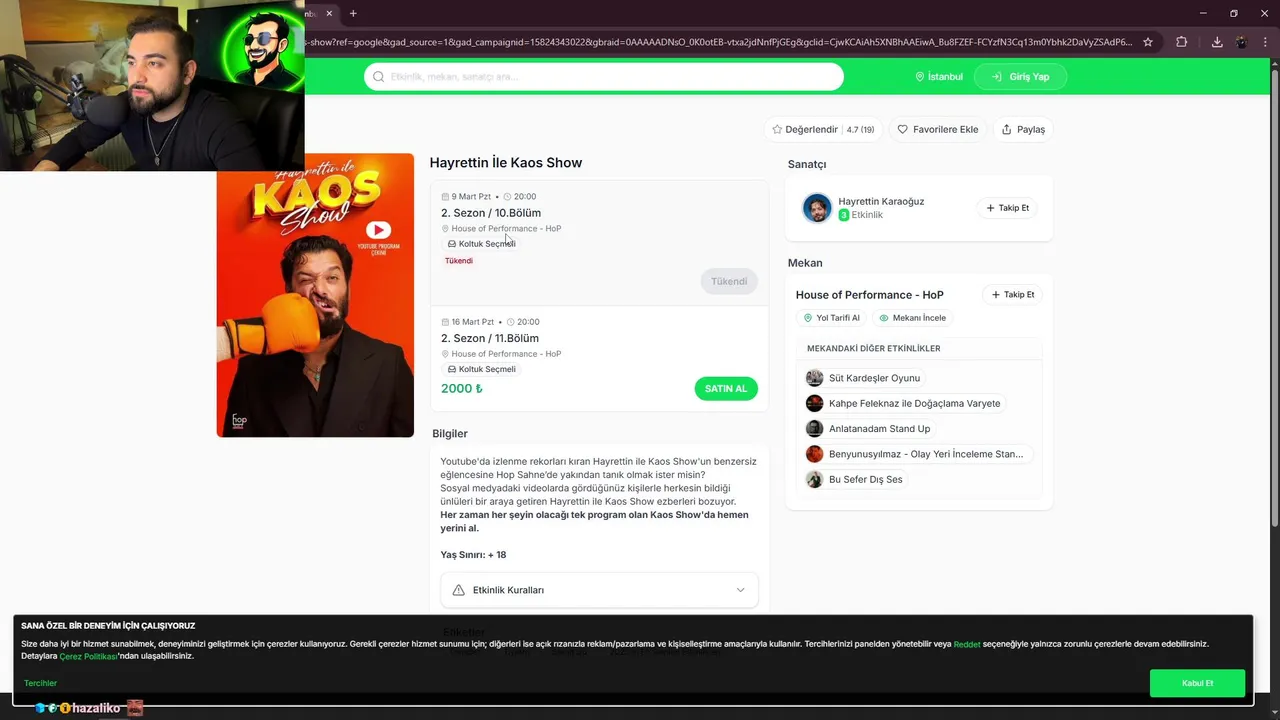Open cookie Tercihler settings
Viewport: 1280px width, 720px height.
[x=41, y=683]
